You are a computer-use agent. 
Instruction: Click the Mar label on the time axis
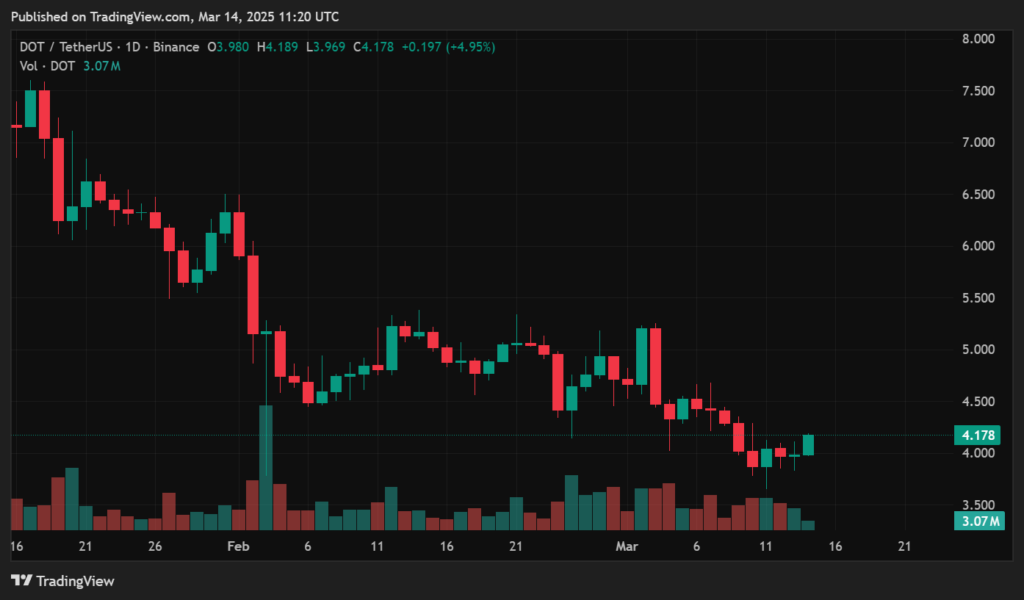point(627,547)
